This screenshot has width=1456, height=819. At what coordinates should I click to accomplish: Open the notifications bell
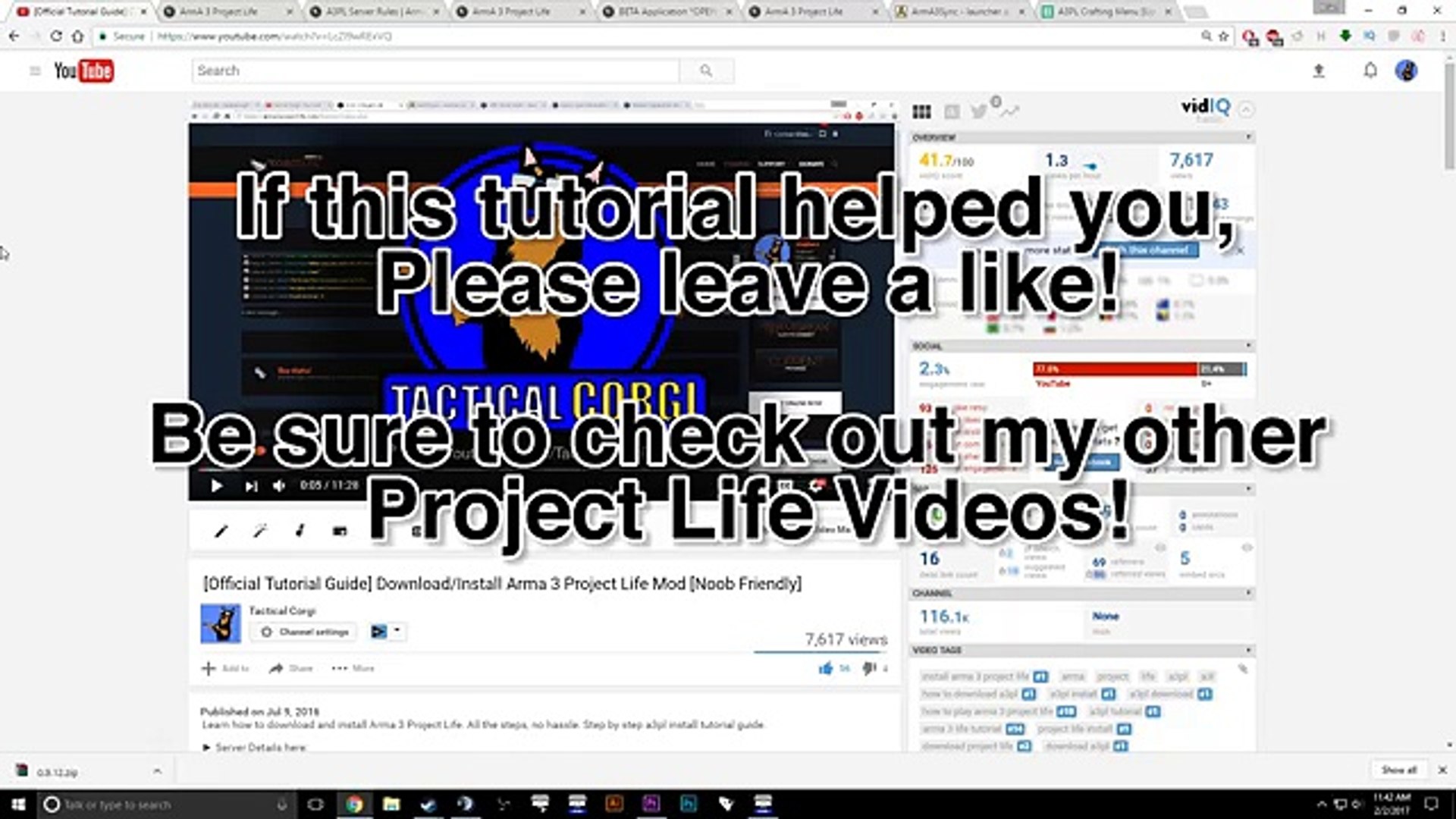[x=1370, y=71]
